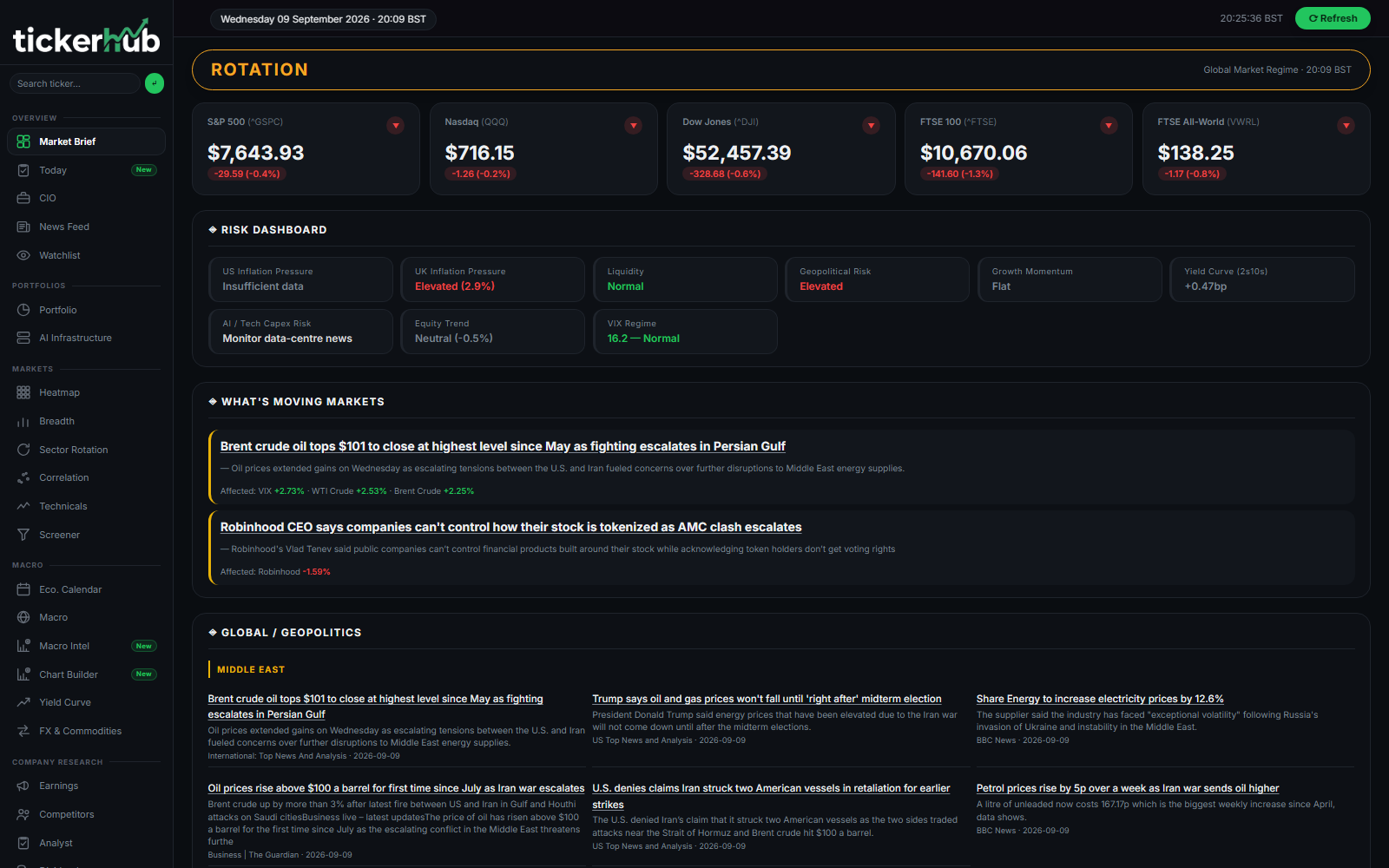Click the UK Inflation Pressure risk tile
This screenshot has height=868, width=1389.
click(x=493, y=279)
